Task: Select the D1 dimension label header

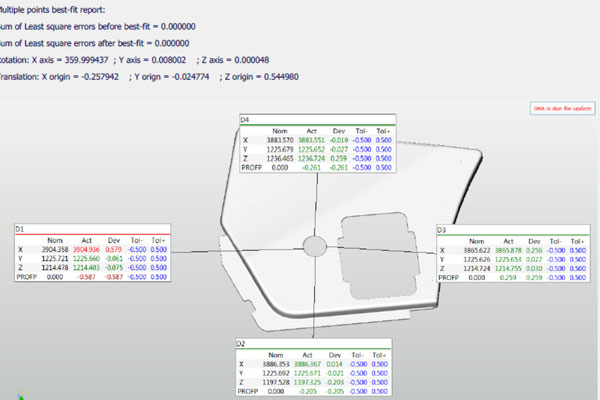Action: tap(19, 229)
